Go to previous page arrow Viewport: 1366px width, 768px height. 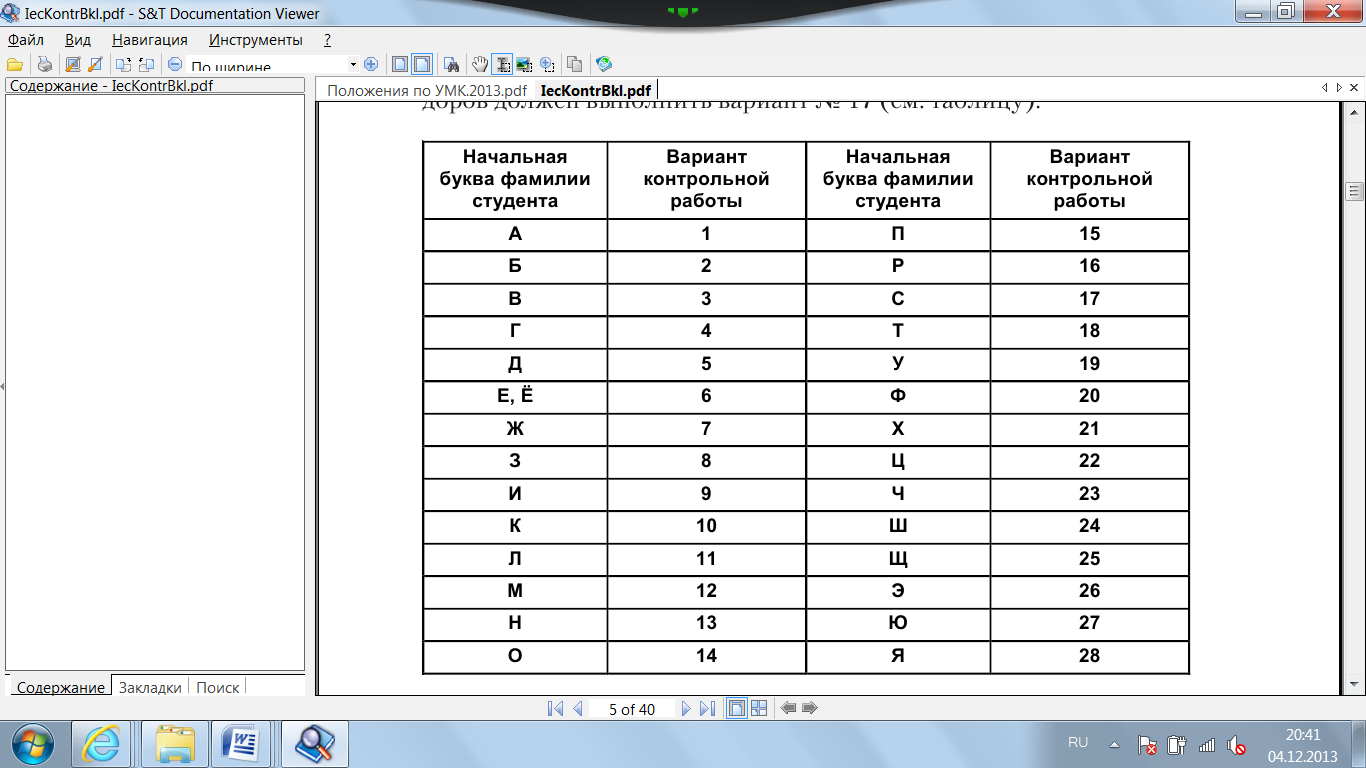(x=577, y=709)
